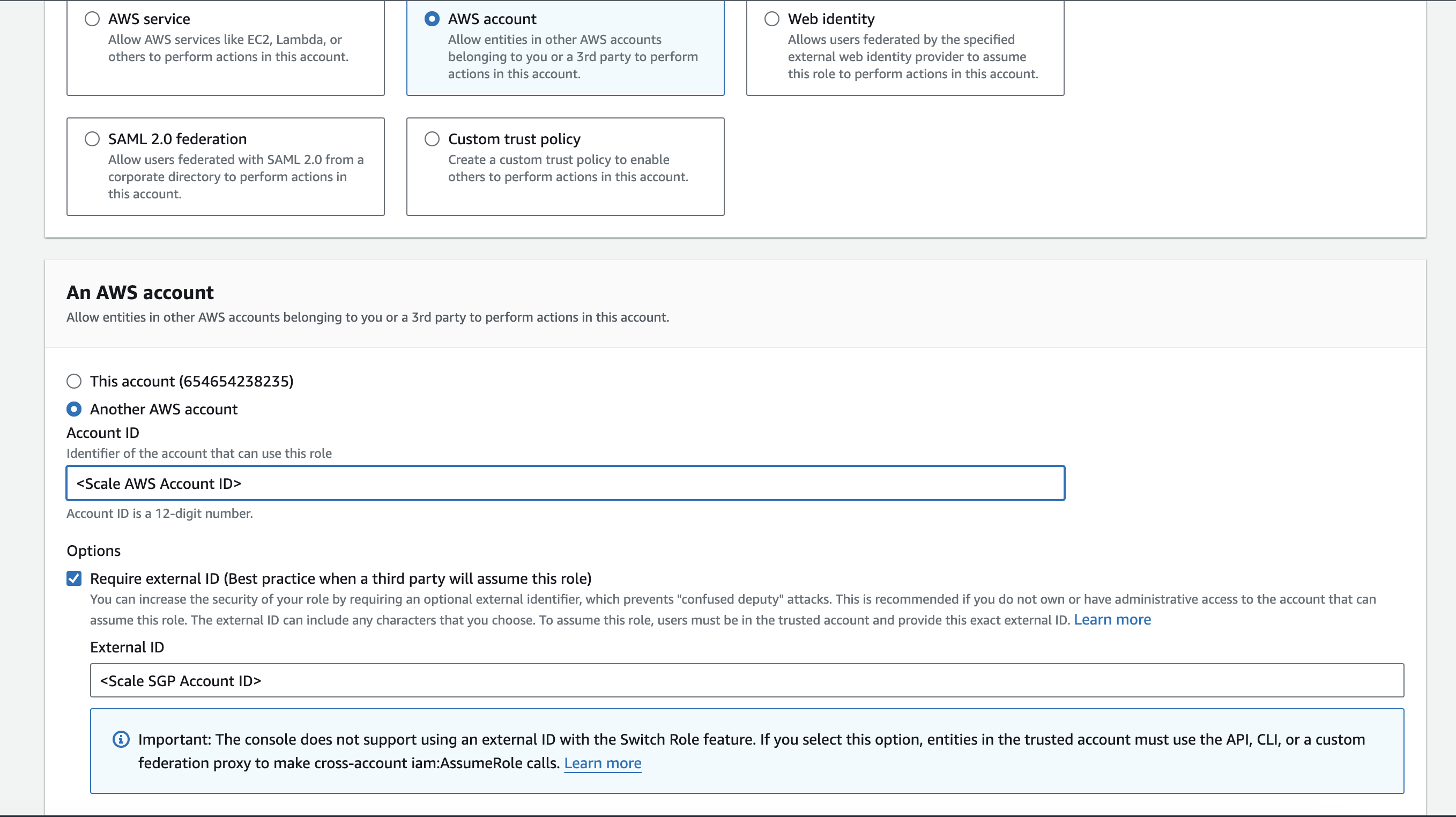Choose the Custom trust policy radio button
The image size is (1456, 817).
point(432,139)
